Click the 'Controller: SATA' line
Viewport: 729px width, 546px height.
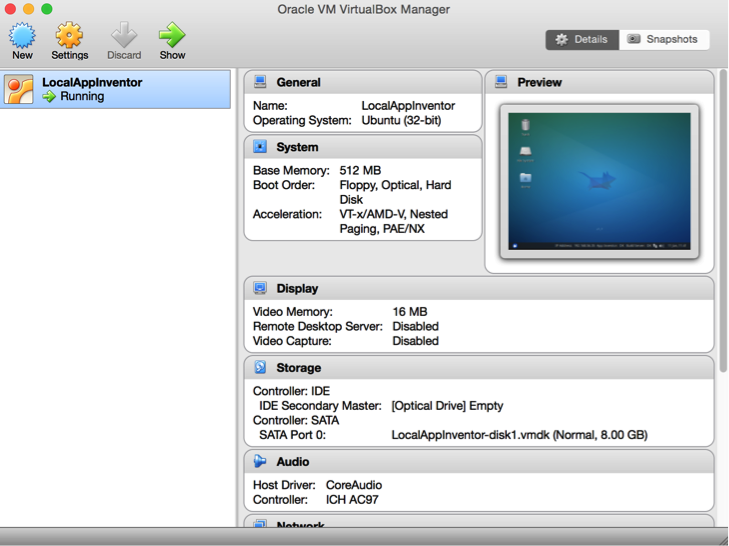click(296, 420)
